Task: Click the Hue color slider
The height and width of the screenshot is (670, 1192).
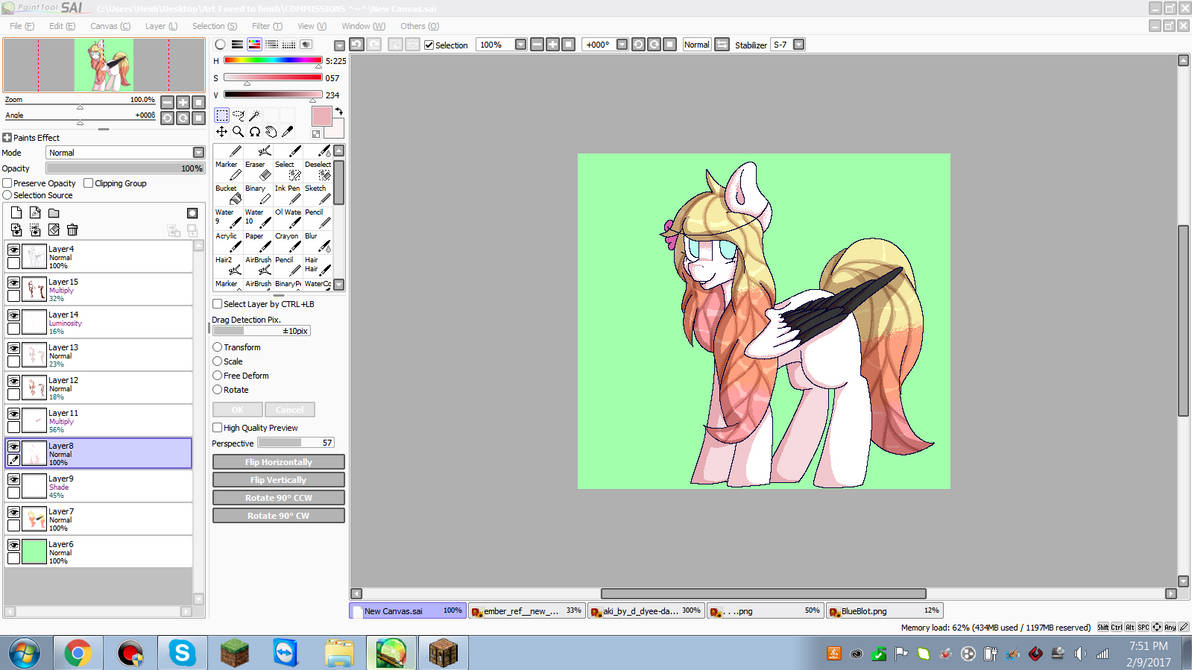Action: coord(272,60)
